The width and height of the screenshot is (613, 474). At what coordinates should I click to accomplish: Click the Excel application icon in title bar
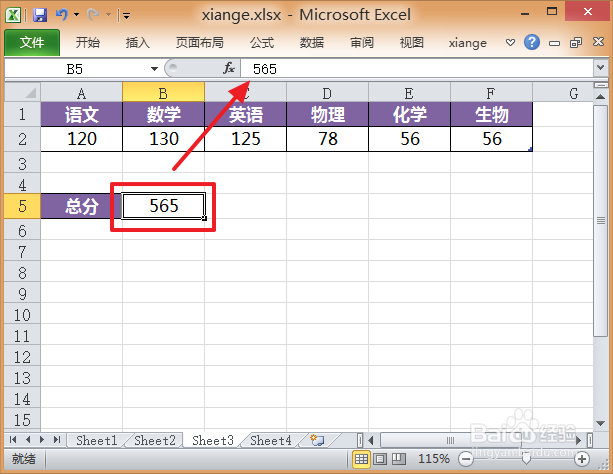tap(13, 15)
